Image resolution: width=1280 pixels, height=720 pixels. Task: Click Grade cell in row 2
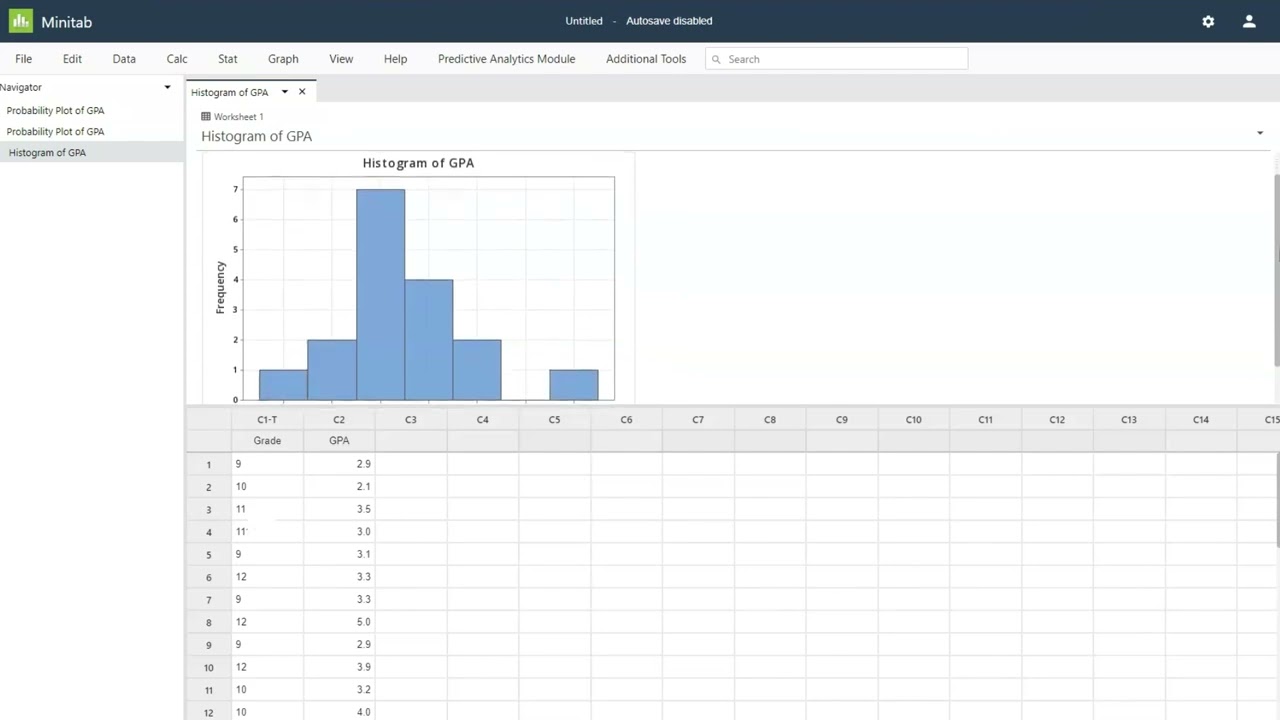[x=267, y=487]
